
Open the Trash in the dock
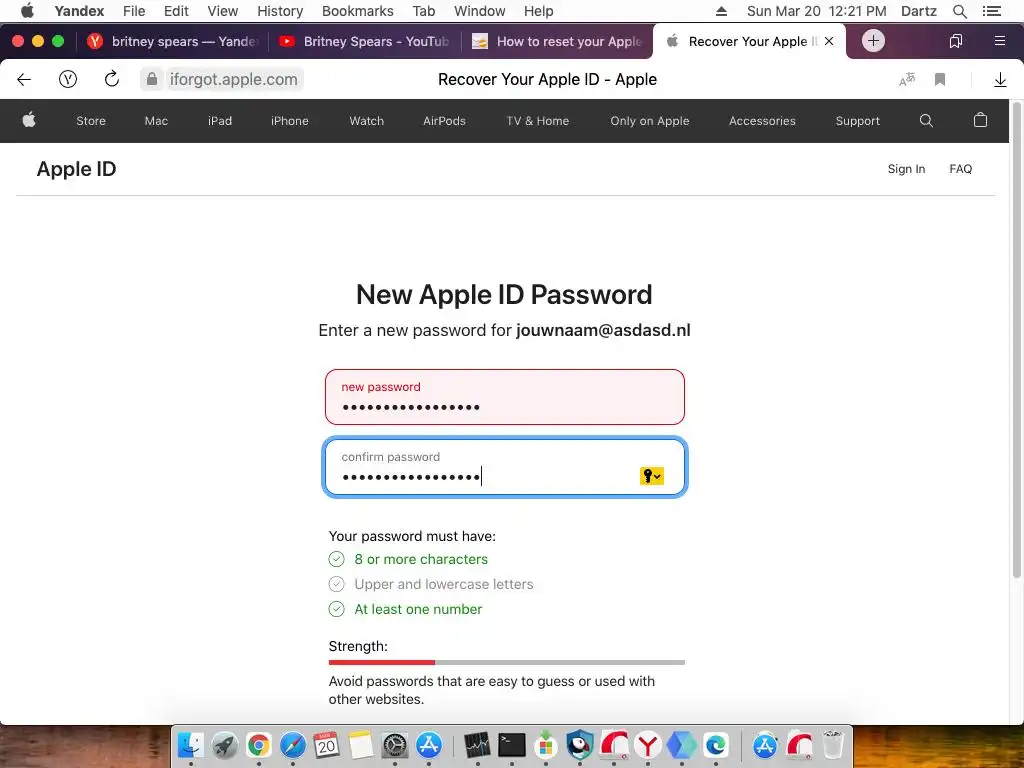[833, 744]
